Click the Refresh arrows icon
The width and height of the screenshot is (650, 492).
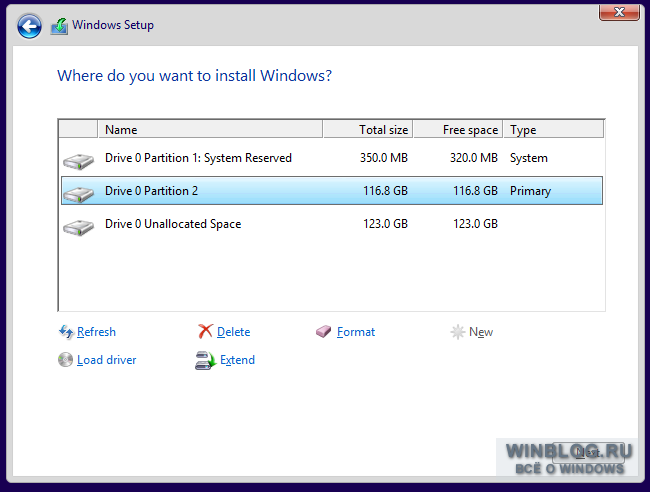[66, 332]
